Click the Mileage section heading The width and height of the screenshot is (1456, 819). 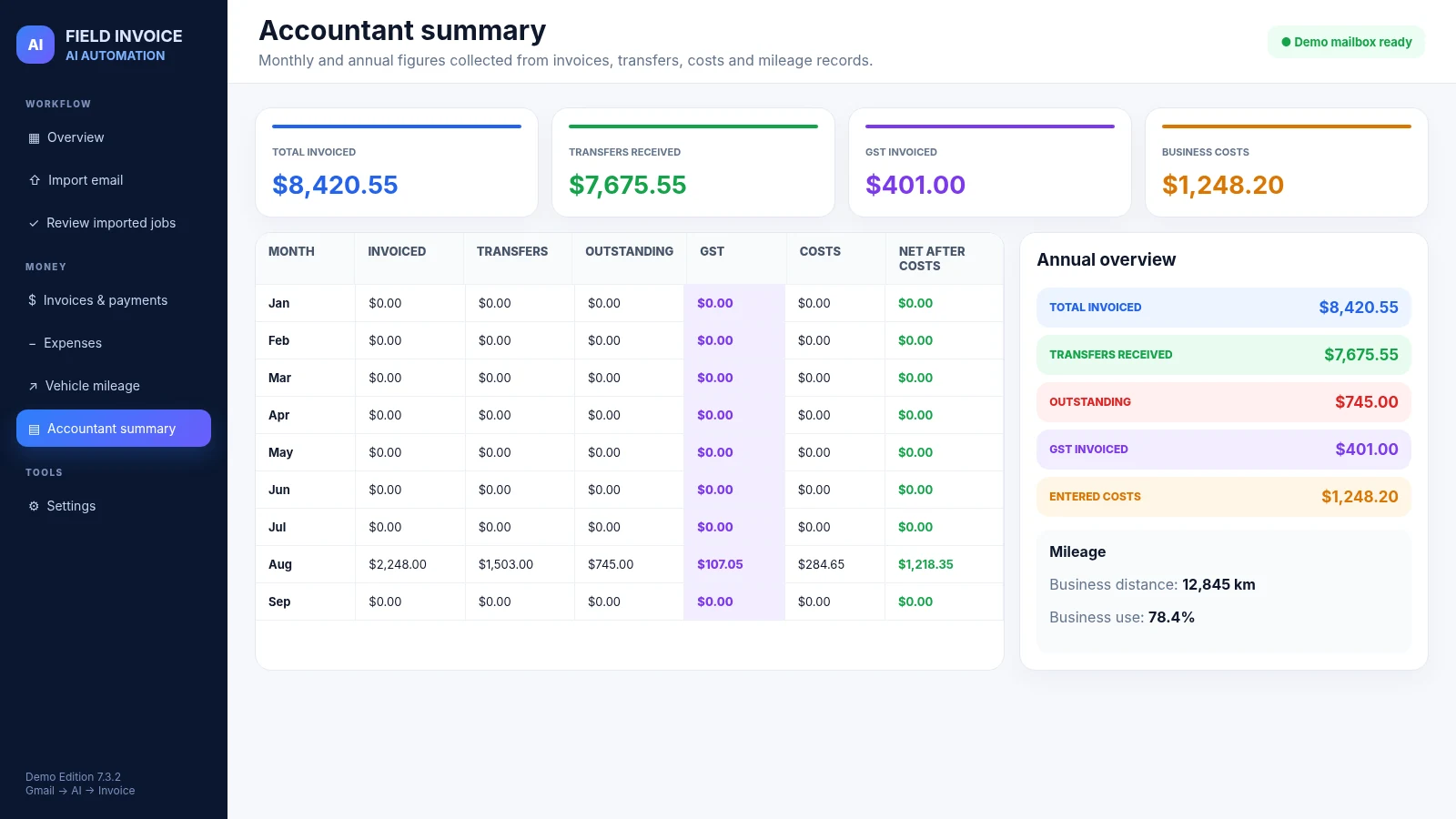(1077, 551)
